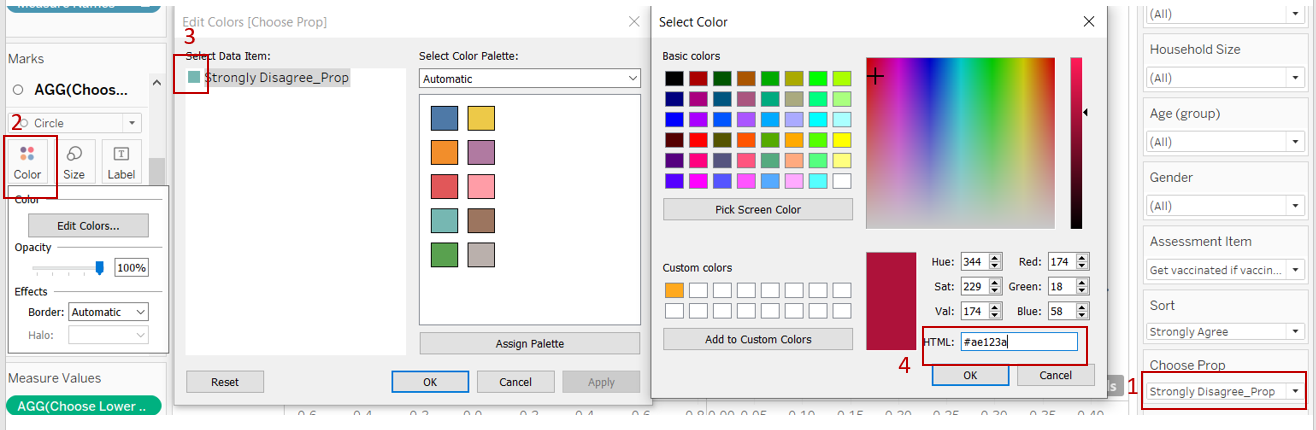Open the Select Color Palette dropdown
The width and height of the screenshot is (1316, 430).
pyautogui.click(x=529, y=78)
